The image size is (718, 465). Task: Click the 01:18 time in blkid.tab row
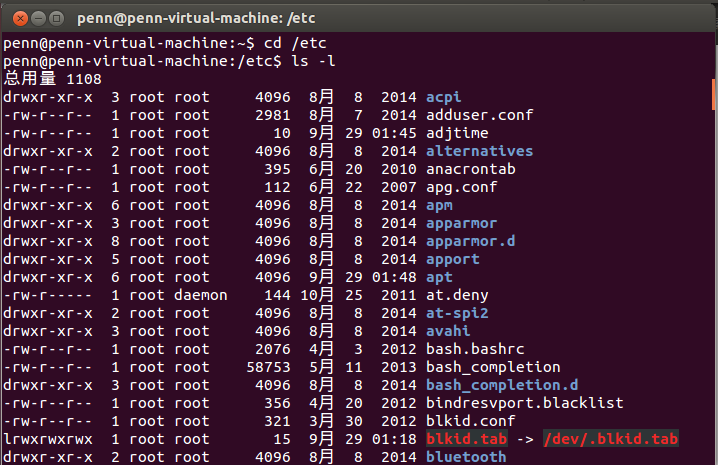(394, 439)
